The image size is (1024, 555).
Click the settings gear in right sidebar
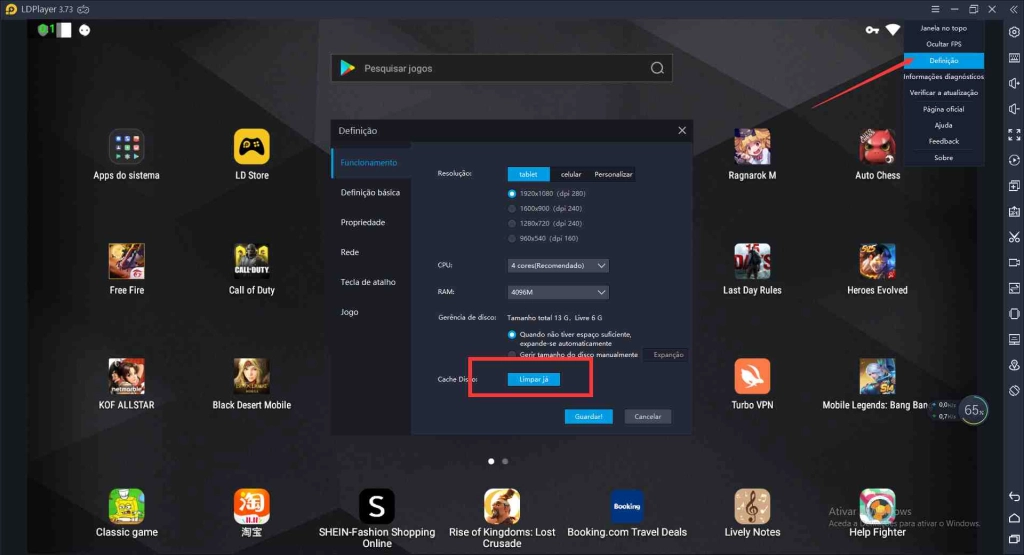pyautogui.click(x=1013, y=32)
